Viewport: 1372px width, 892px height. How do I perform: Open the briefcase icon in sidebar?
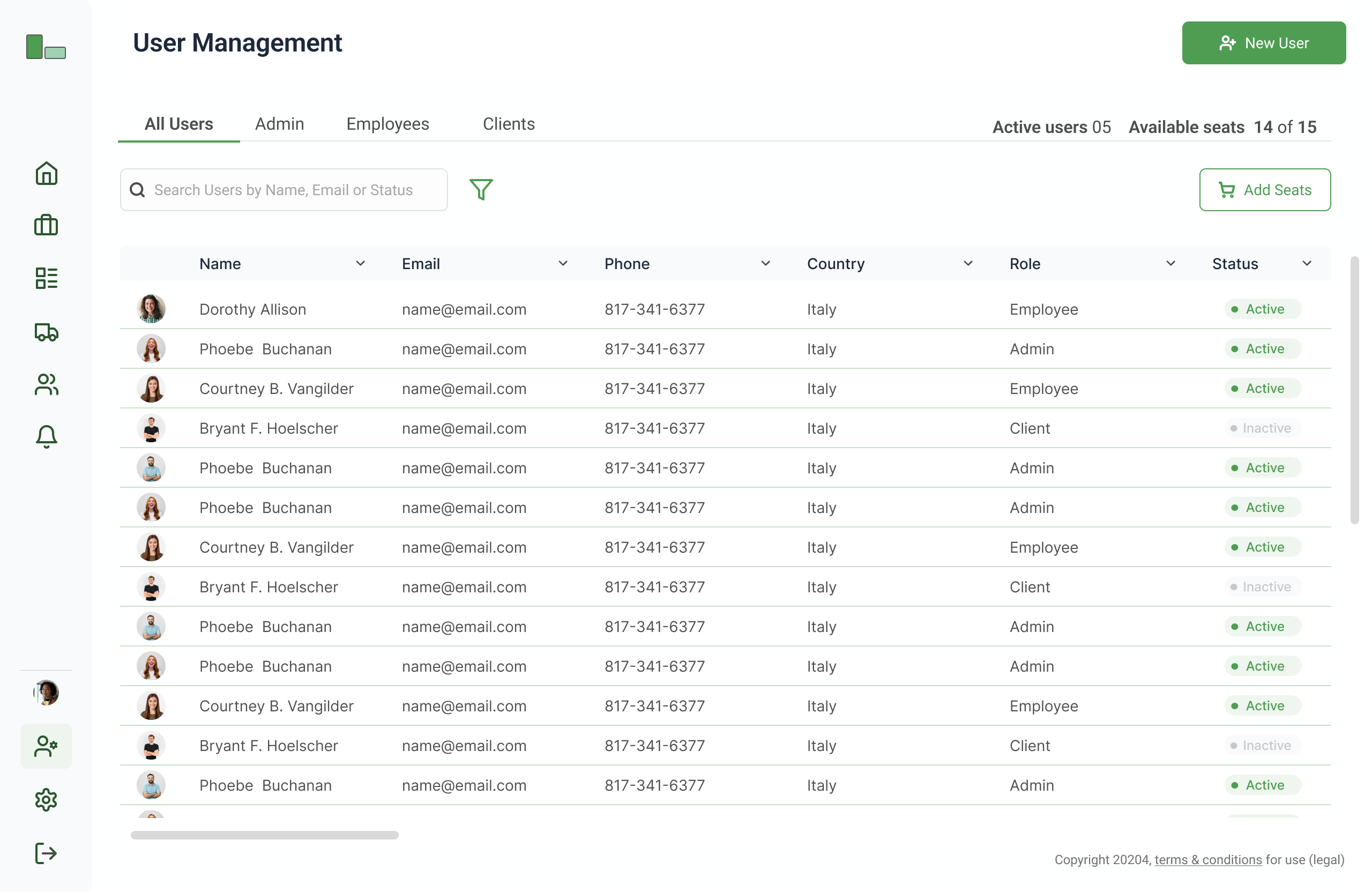point(46,225)
